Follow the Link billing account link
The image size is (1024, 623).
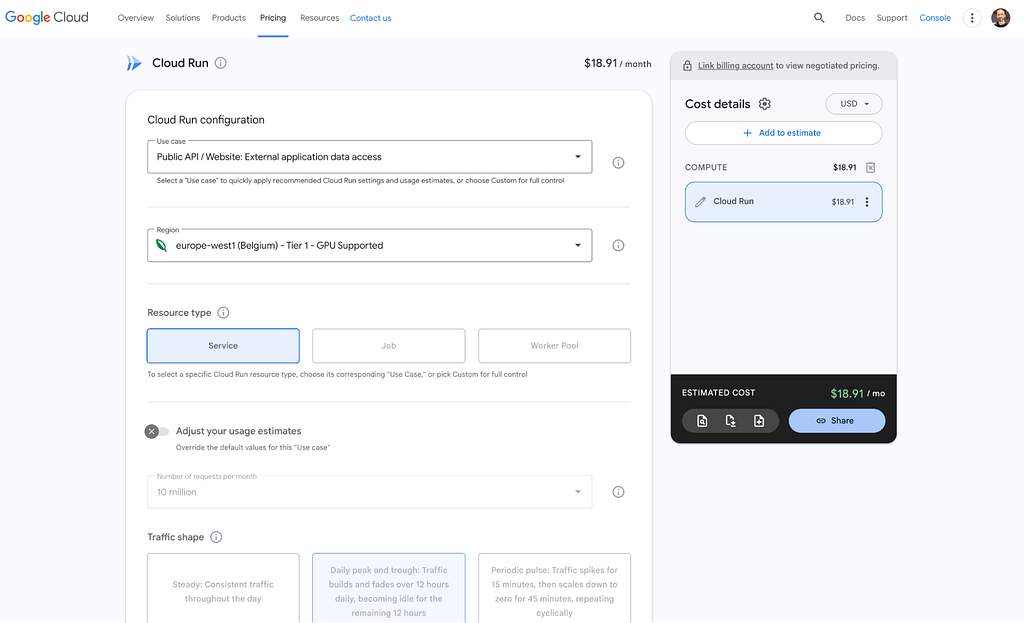click(x=735, y=65)
